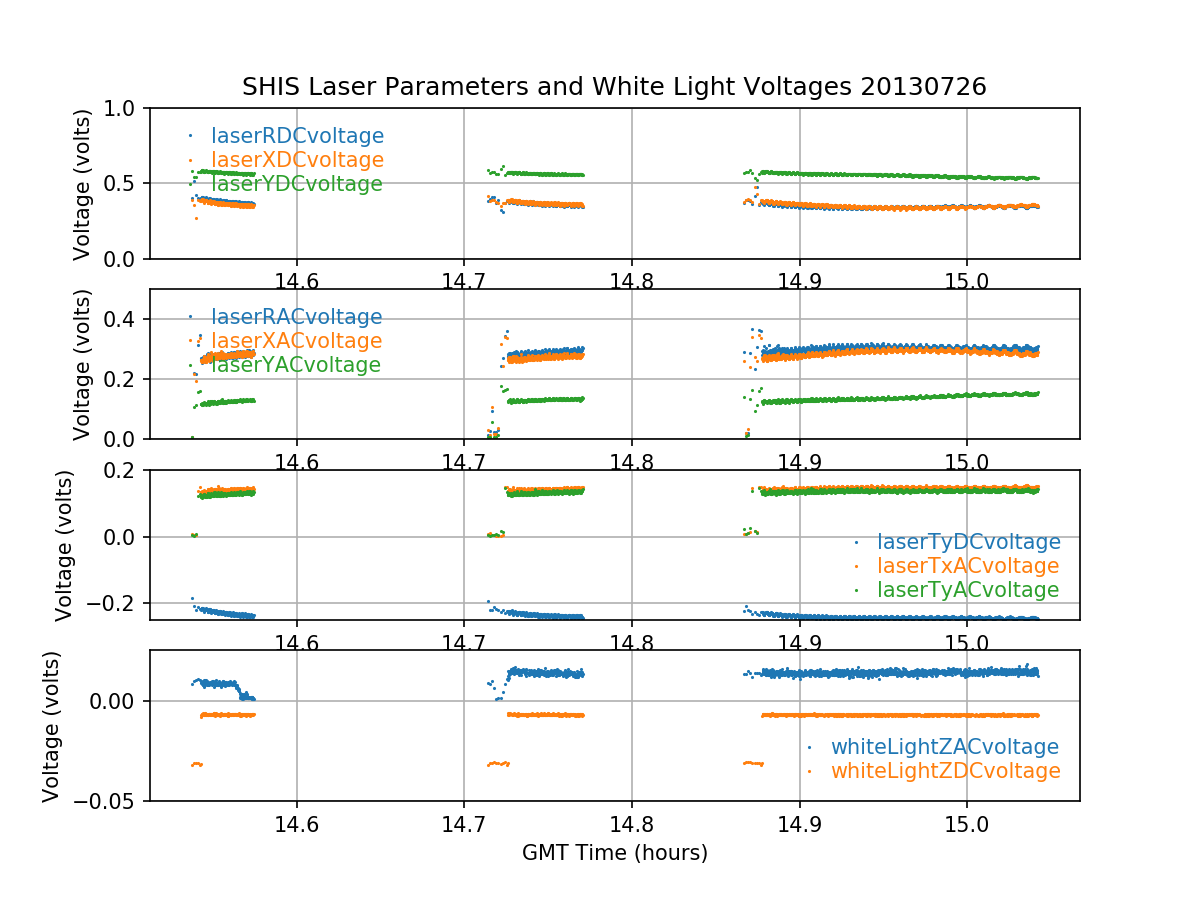Select the laserRACvoltage legend entry
This screenshot has height=900, width=1200.
coord(296,317)
